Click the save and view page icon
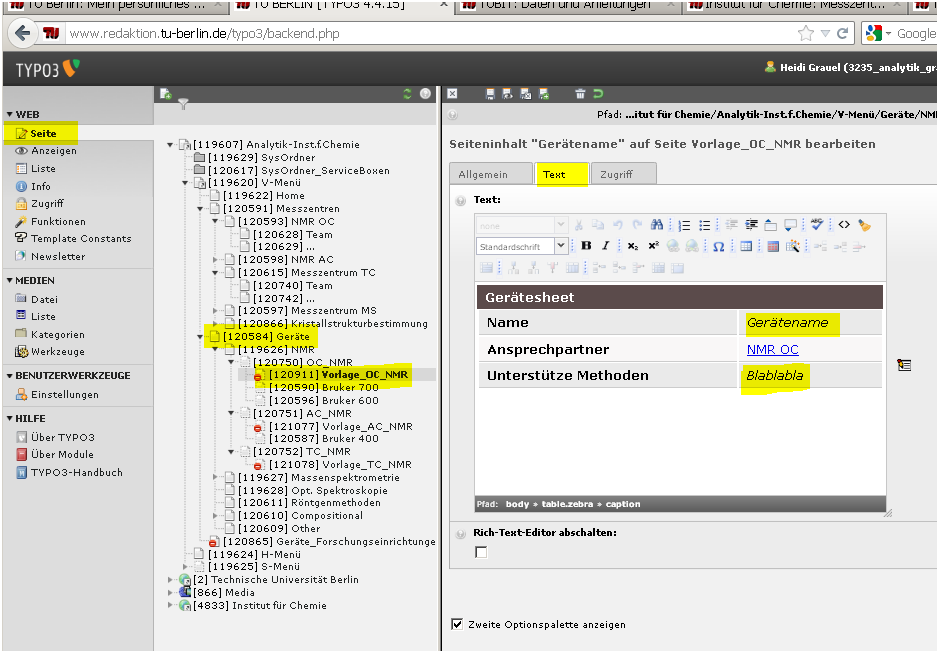Viewport: 939px width, 653px height. pyautogui.click(x=507, y=93)
